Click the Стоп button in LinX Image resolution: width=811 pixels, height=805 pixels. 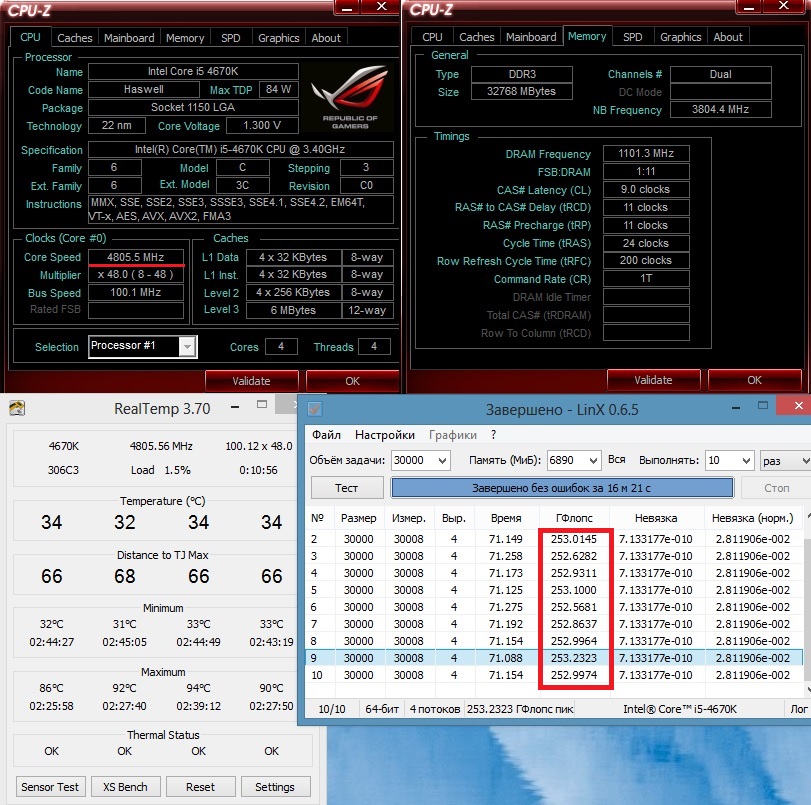[776, 488]
